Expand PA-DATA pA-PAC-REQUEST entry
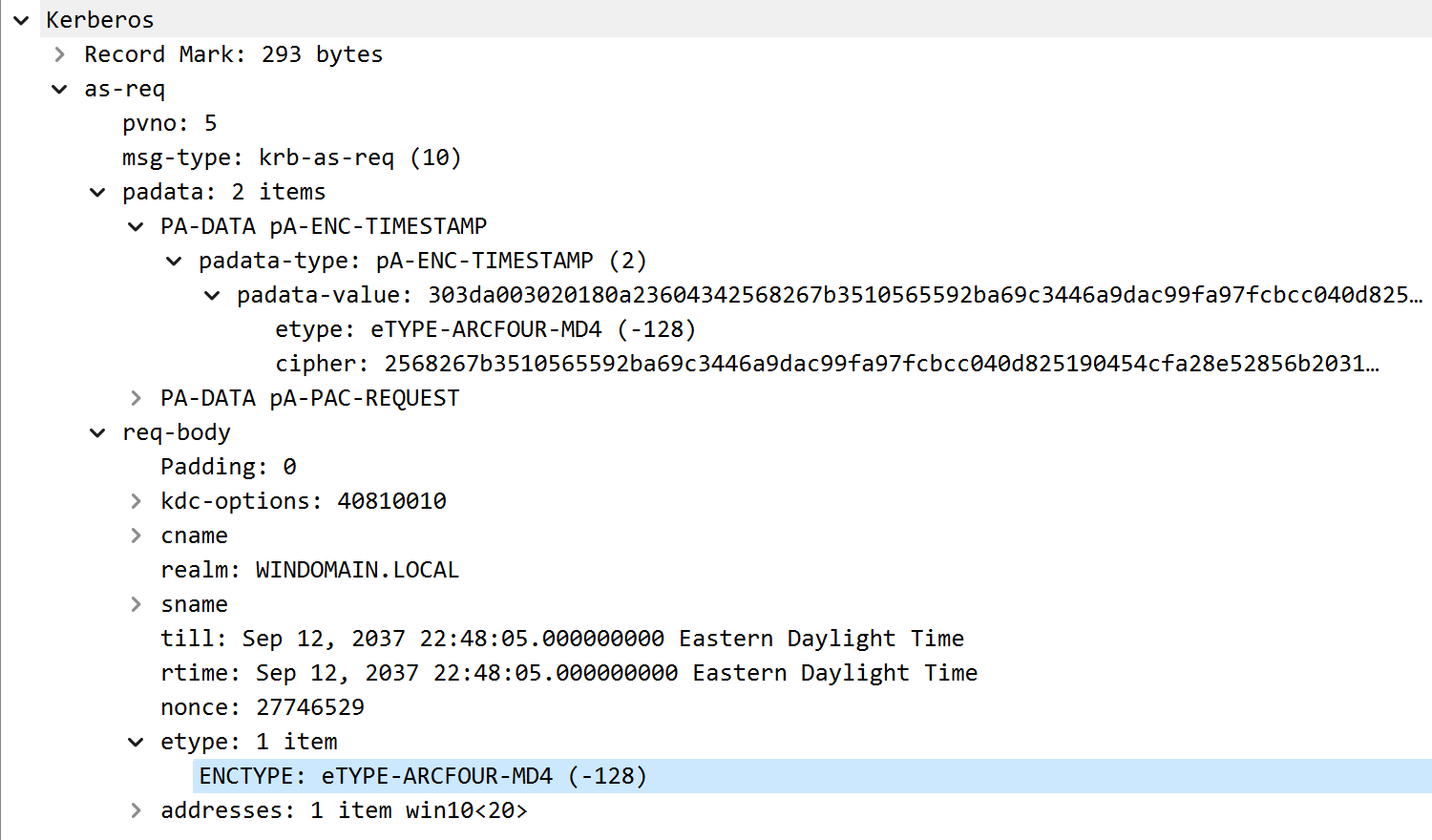The width and height of the screenshot is (1432, 840). (136, 398)
